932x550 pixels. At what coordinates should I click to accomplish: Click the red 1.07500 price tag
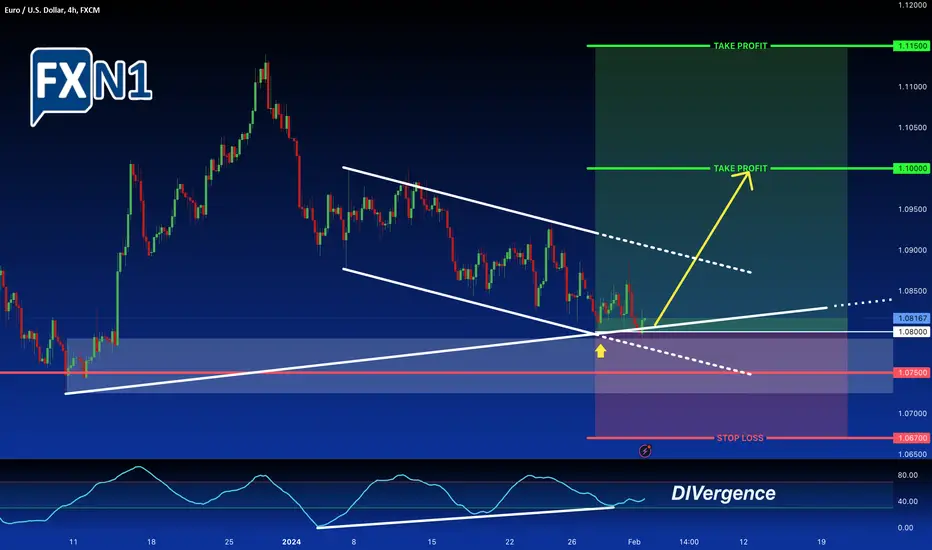[912, 373]
